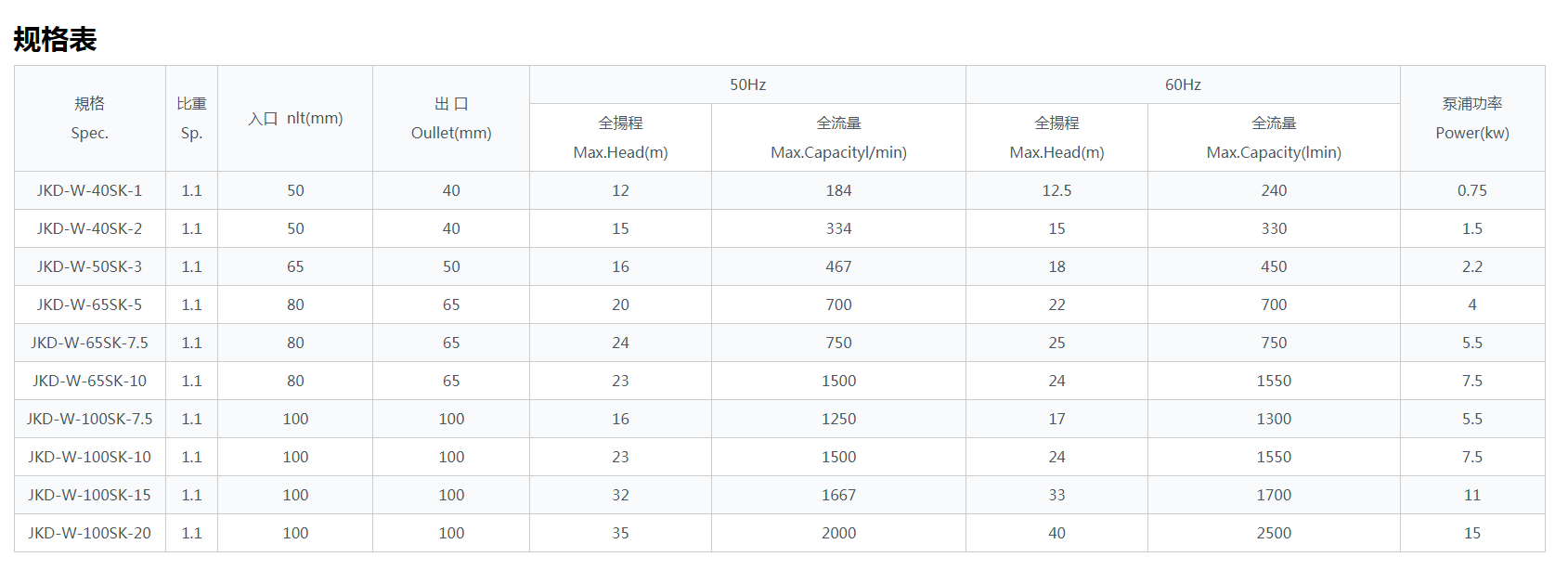Click the JKD-W-65SK-5 row label
Image resolution: width=1568 pixels, height=570 pixels.
point(90,304)
